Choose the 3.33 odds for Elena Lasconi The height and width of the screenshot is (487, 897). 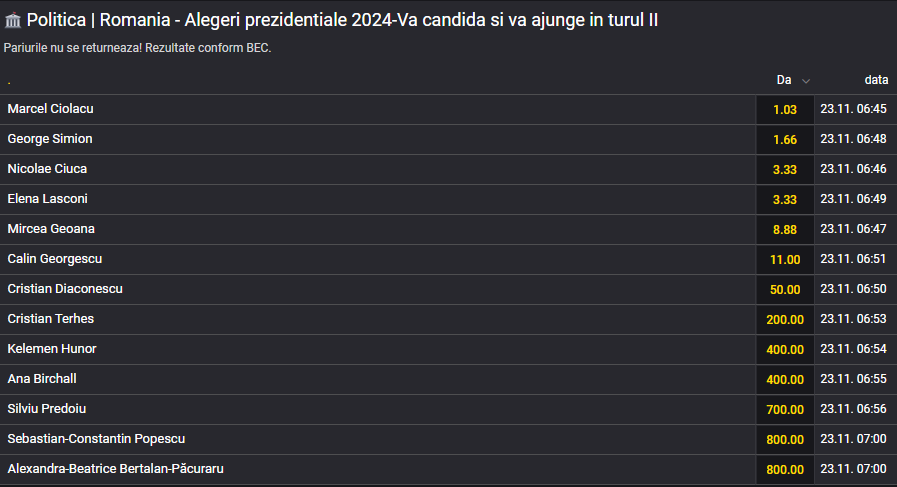(785, 200)
